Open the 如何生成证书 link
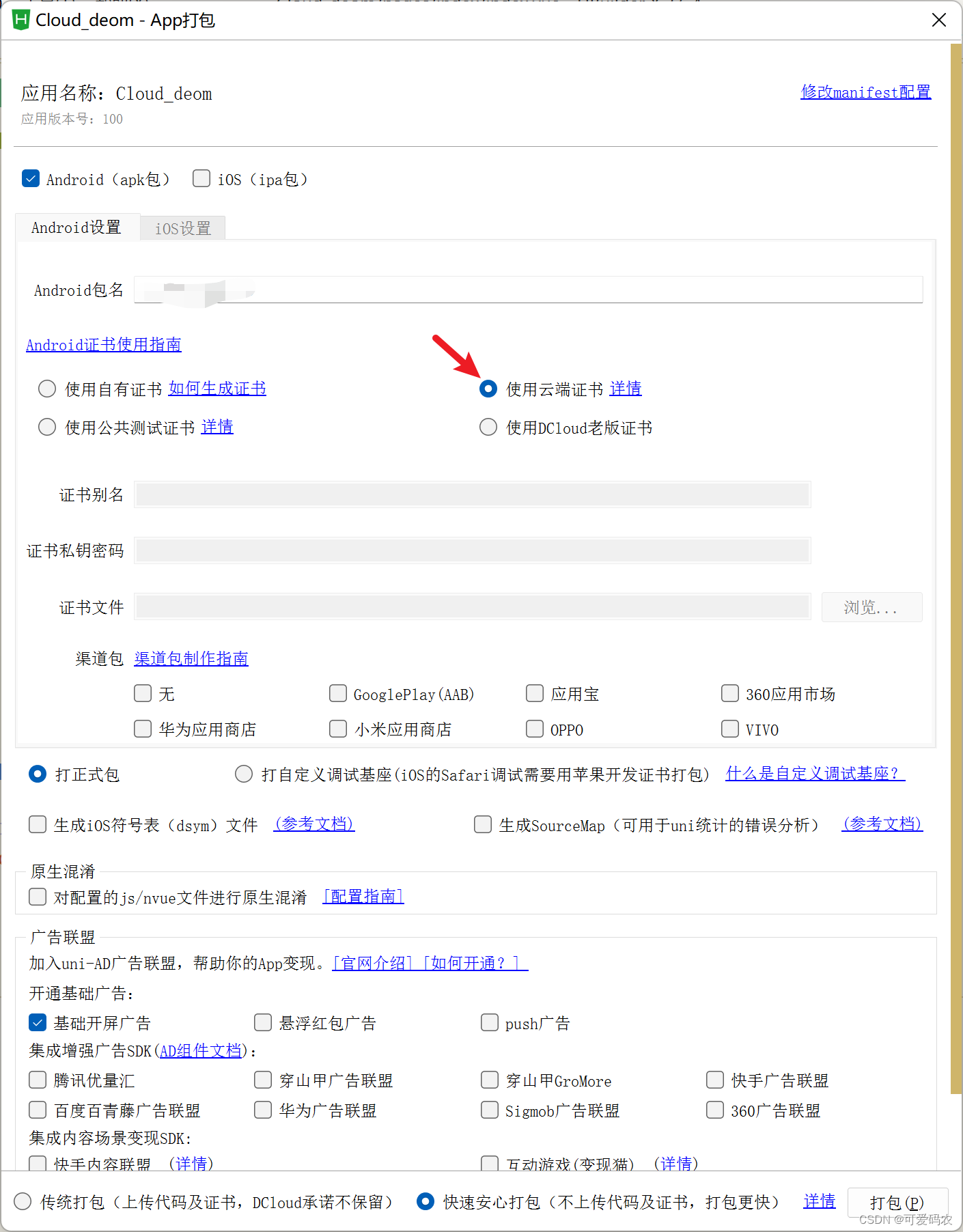 pos(217,388)
